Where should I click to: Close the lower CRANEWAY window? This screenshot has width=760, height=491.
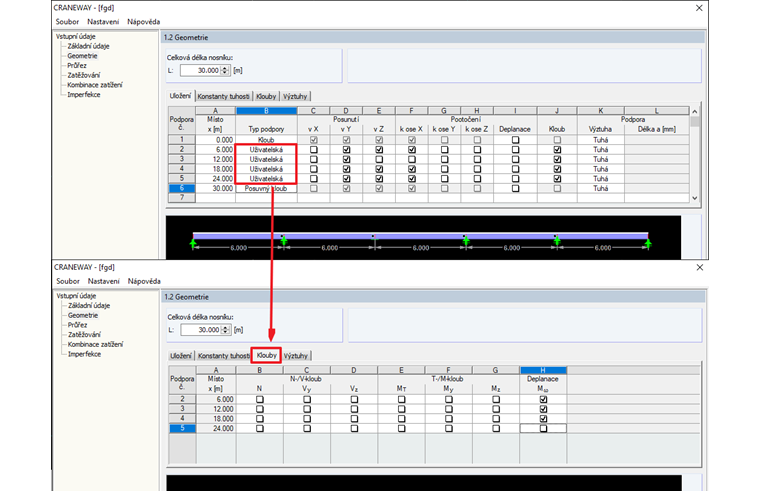click(699, 268)
